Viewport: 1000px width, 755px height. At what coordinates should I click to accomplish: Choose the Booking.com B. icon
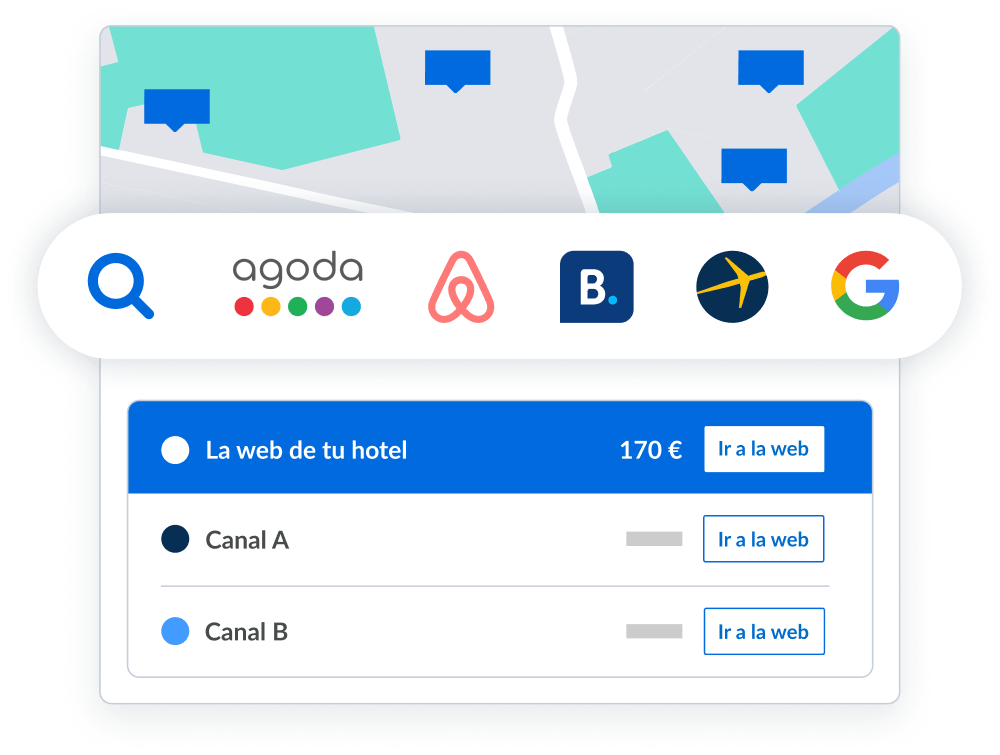(x=596, y=287)
